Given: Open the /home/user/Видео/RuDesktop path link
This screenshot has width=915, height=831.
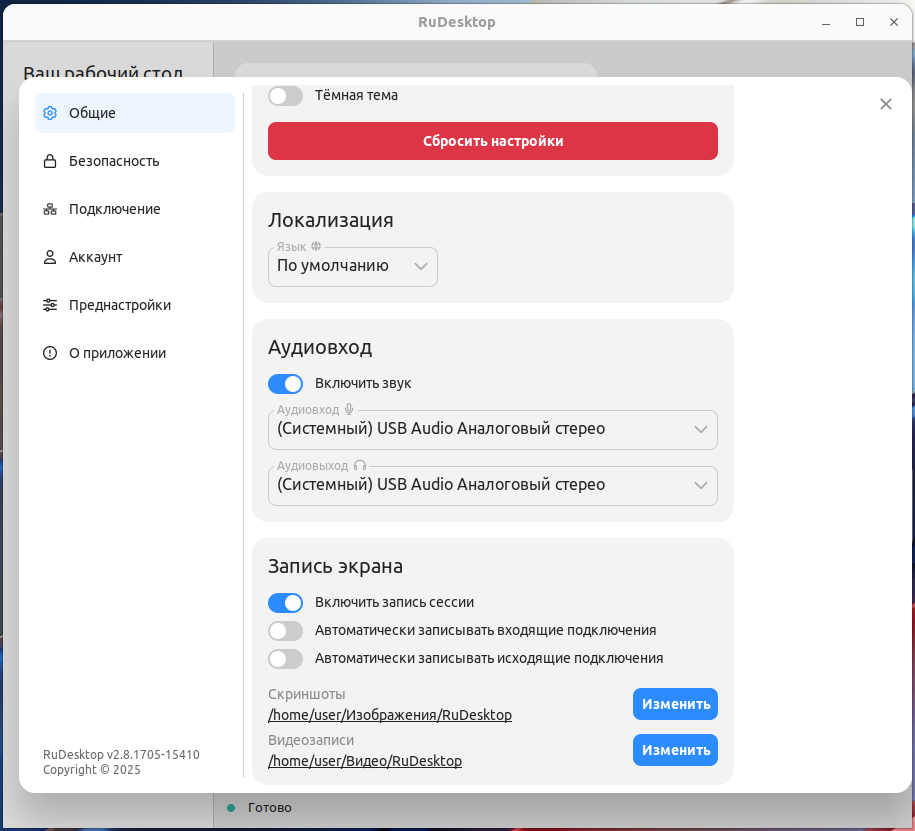Looking at the screenshot, I should [x=365, y=761].
